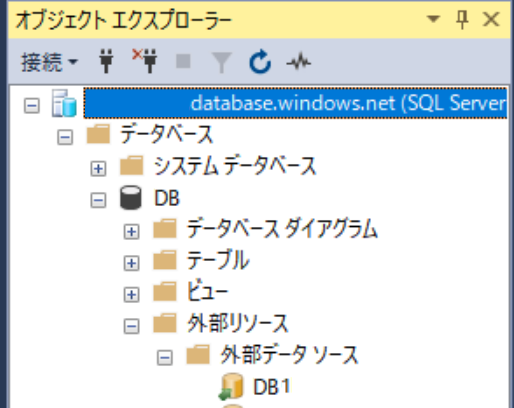
Task: Toggle auto-hide pin for Object Explorer
Action: pos(462,19)
